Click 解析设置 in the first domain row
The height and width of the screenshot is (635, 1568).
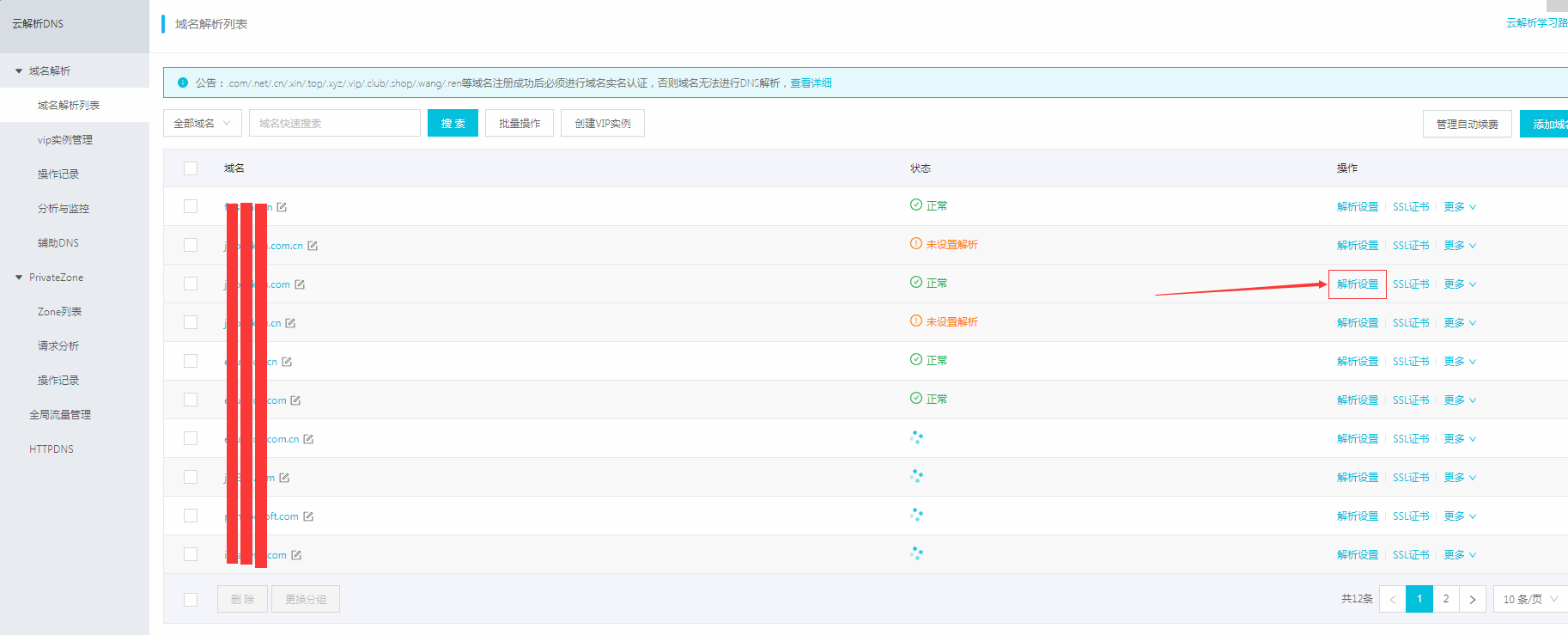1358,207
